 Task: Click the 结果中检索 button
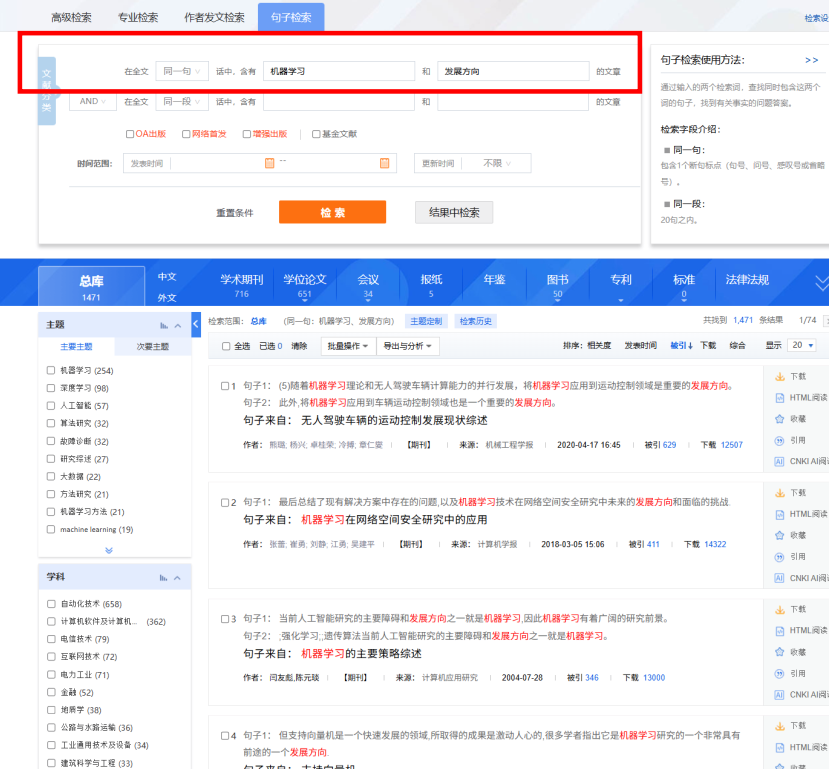[x=453, y=212]
